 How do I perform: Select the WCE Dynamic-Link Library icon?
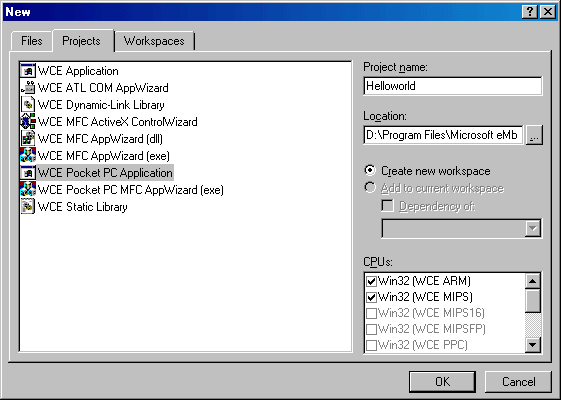pyautogui.click(x=28, y=104)
